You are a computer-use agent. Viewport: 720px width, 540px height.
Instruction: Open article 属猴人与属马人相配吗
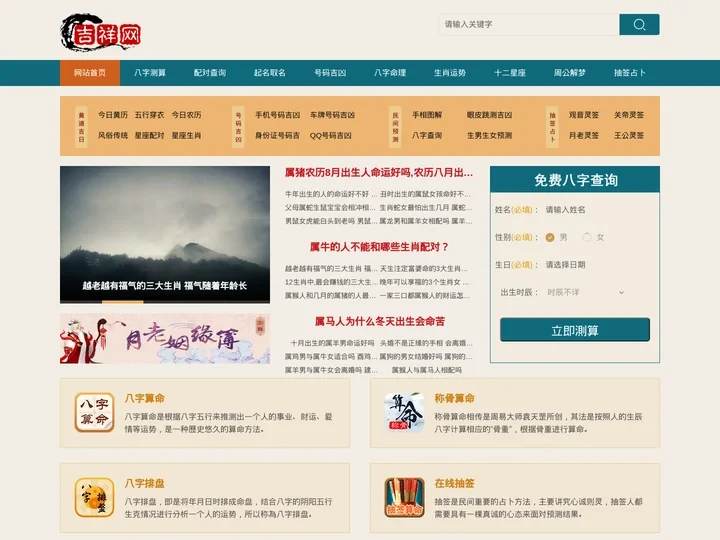[x=427, y=370]
